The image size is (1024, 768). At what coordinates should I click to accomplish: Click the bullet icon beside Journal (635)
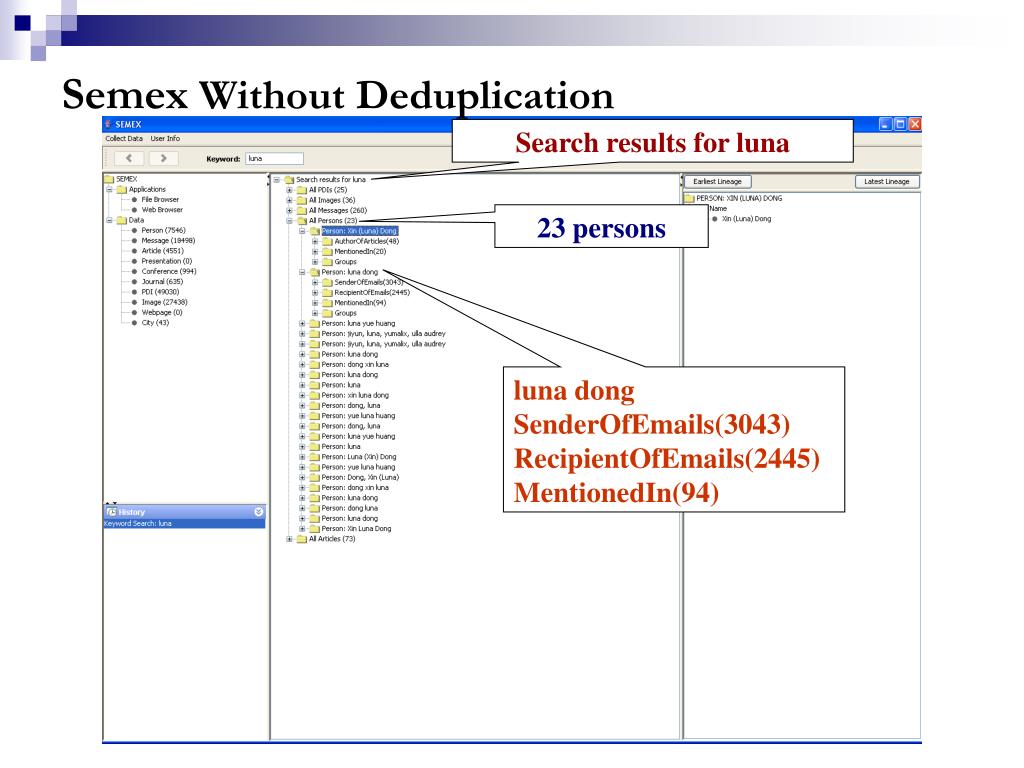point(135,281)
